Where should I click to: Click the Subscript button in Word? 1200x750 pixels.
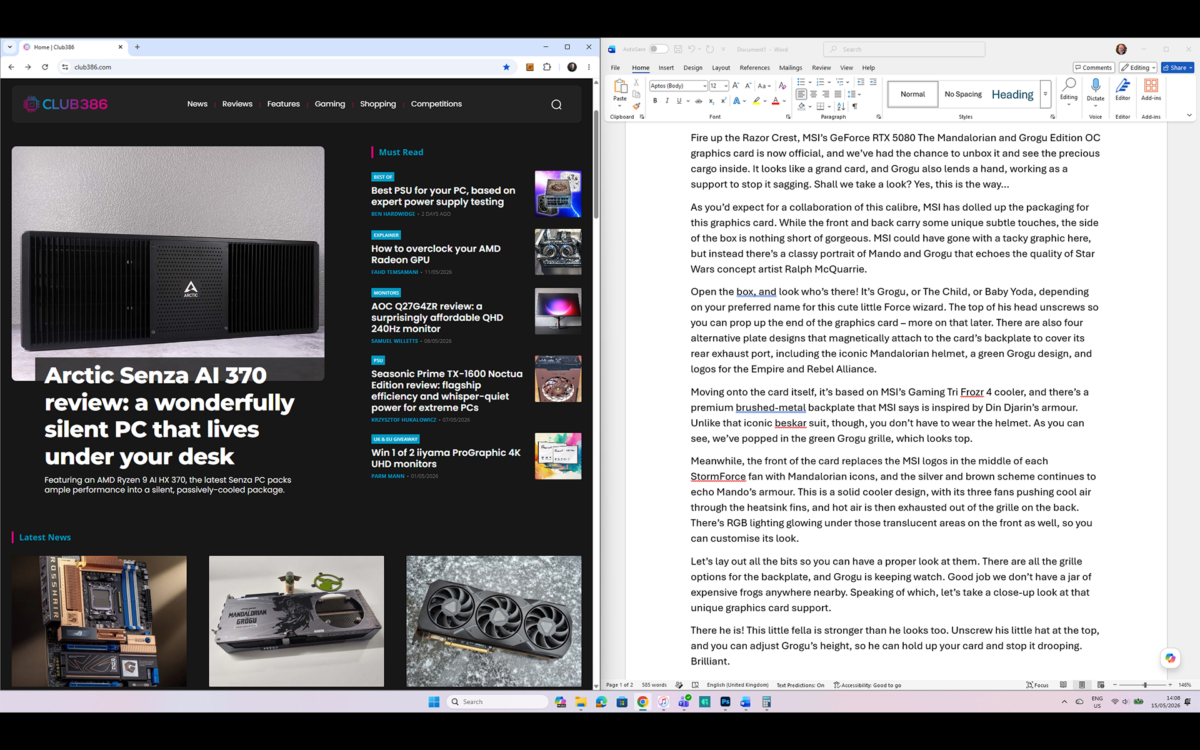711,101
